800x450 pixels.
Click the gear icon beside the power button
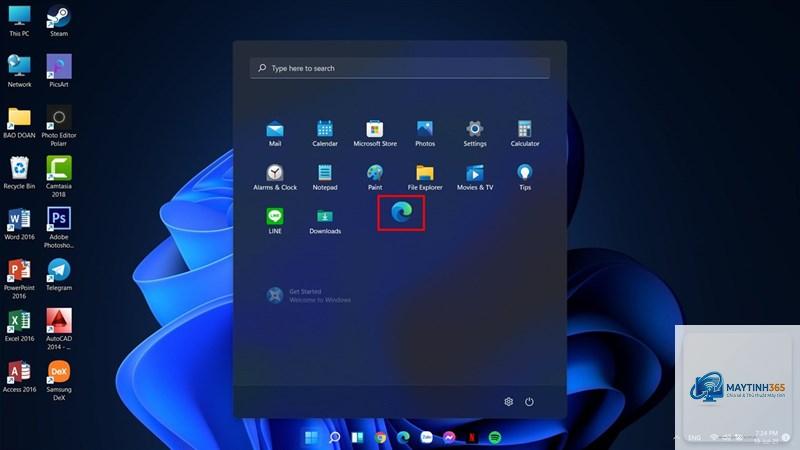(x=508, y=402)
